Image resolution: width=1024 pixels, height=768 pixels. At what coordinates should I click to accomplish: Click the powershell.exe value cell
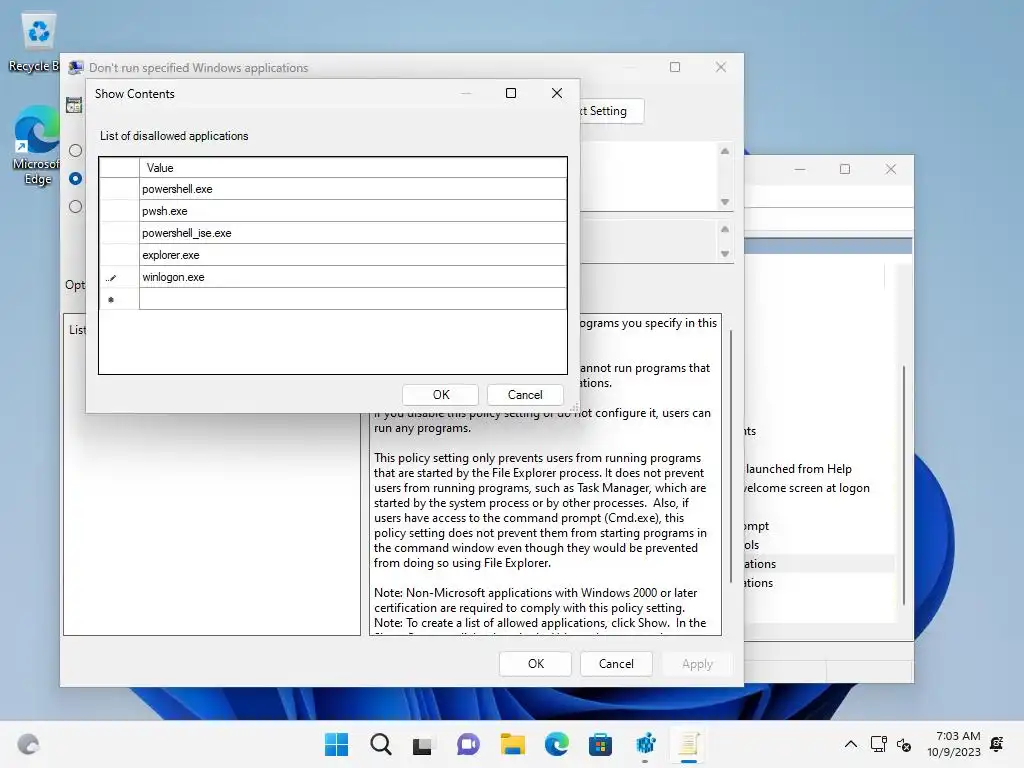(x=353, y=189)
